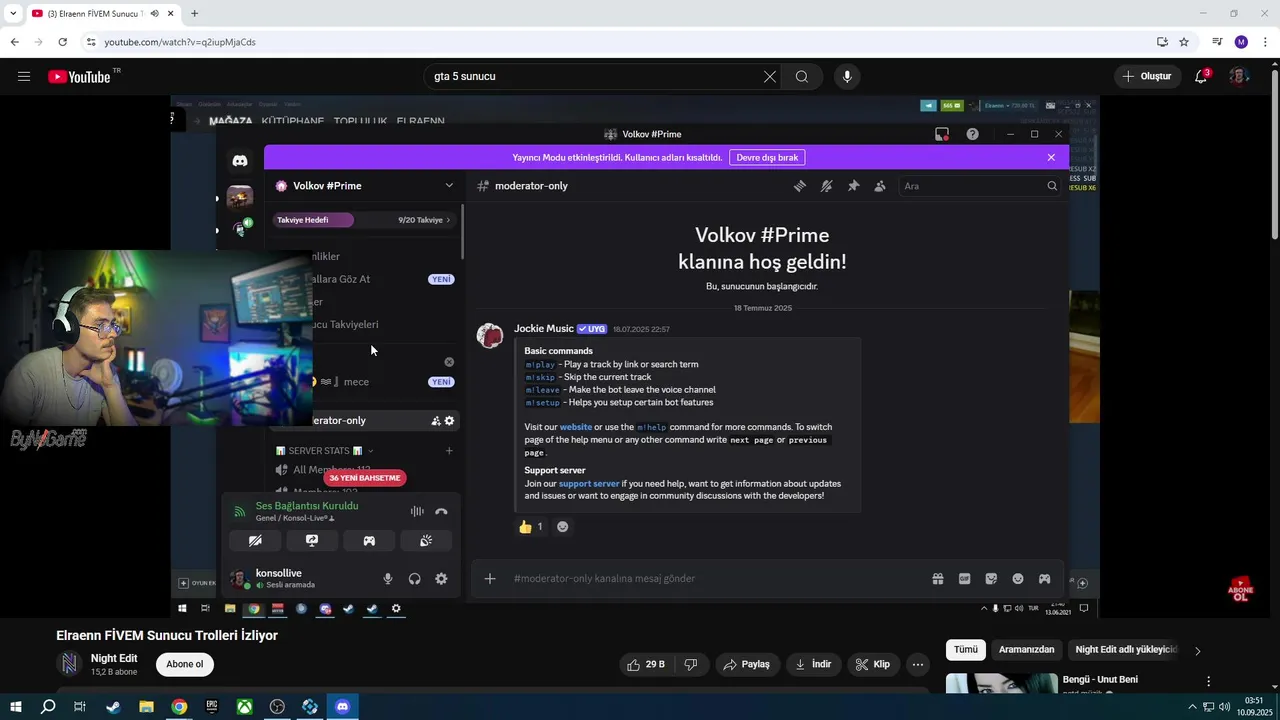Share your screen in voice panel
The width and height of the screenshot is (1280, 720).
click(312, 540)
